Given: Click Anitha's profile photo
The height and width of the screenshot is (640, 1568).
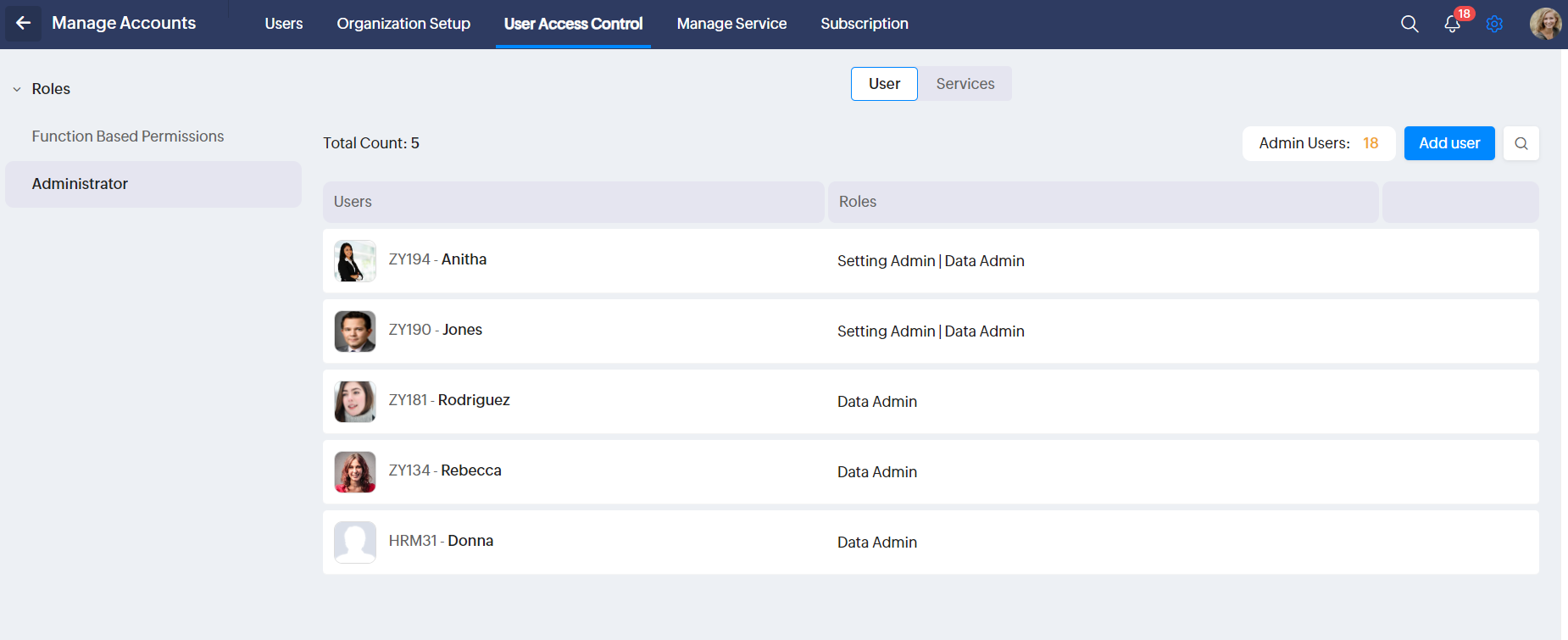Looking at the screenshot, I should (354, 260).
